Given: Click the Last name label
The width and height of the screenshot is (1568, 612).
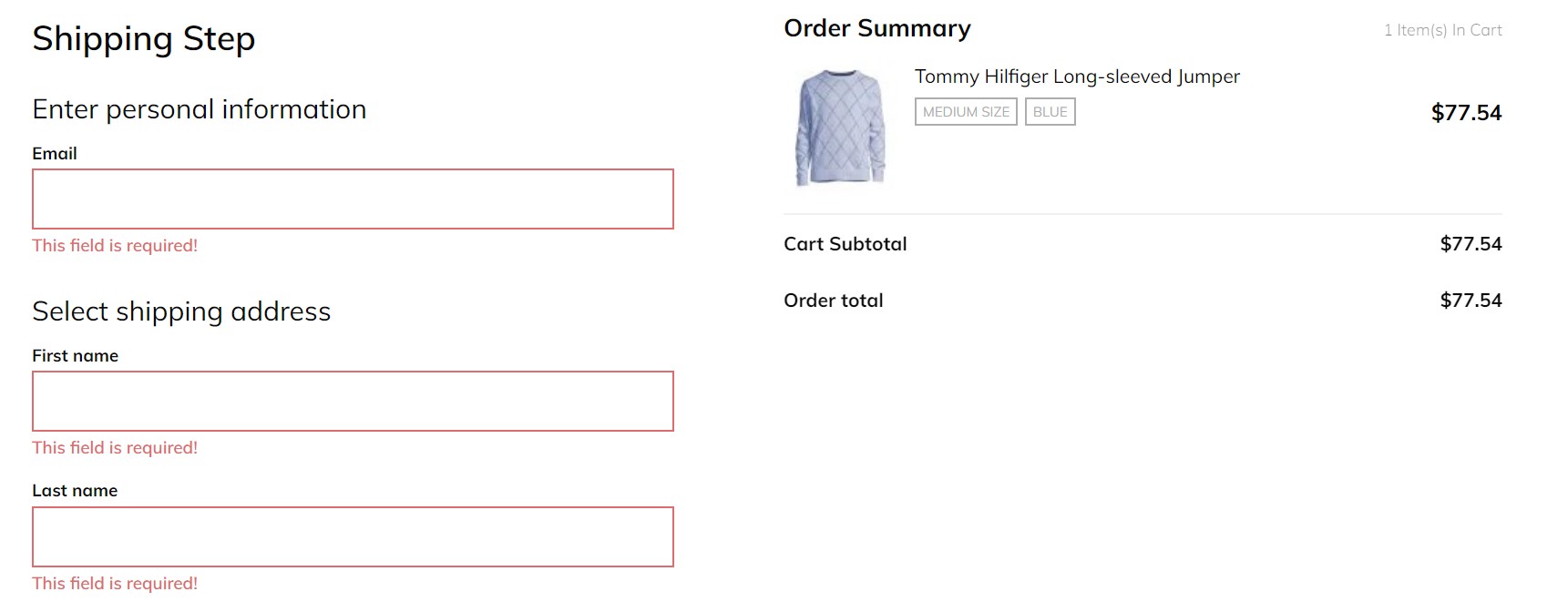Looking at the screenshot, I should [x=75, y=491].
